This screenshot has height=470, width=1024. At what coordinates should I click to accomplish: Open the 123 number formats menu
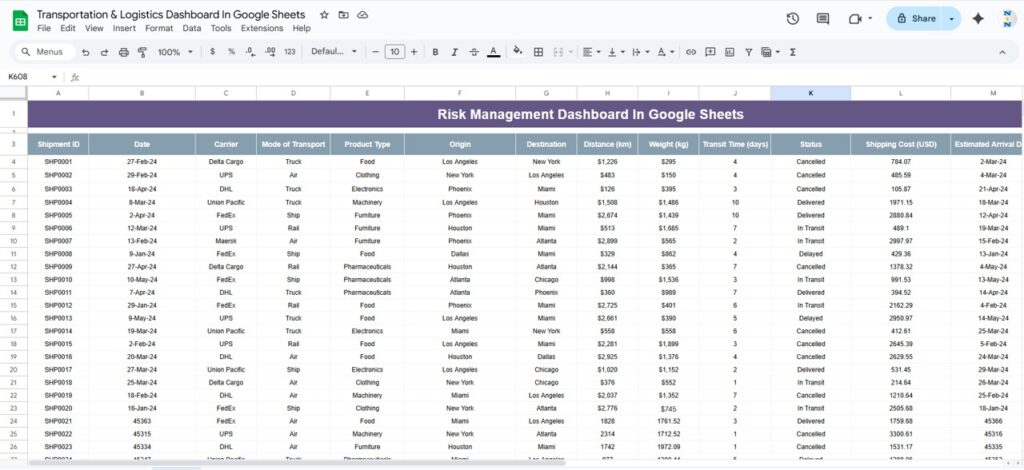[290, 52]
